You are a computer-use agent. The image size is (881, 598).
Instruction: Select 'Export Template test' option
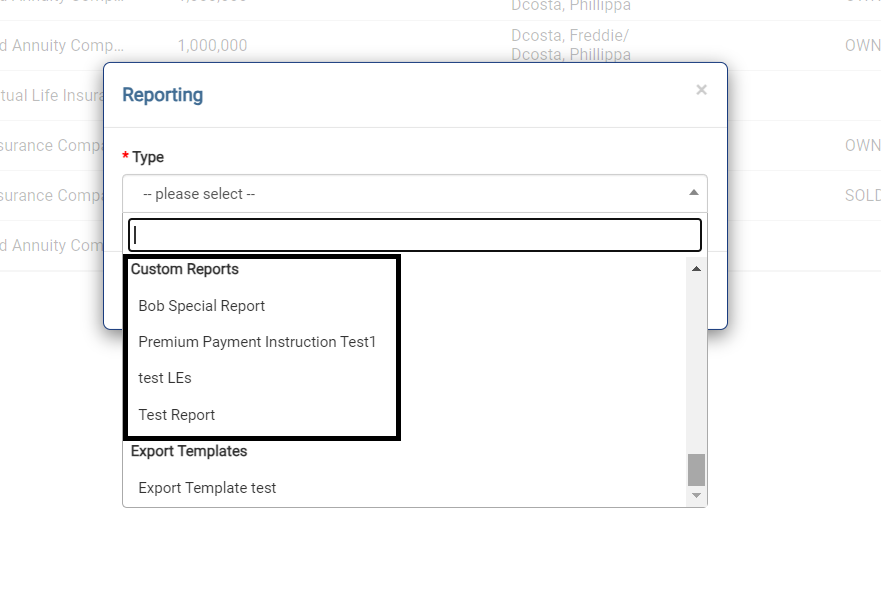coord(207,488)
